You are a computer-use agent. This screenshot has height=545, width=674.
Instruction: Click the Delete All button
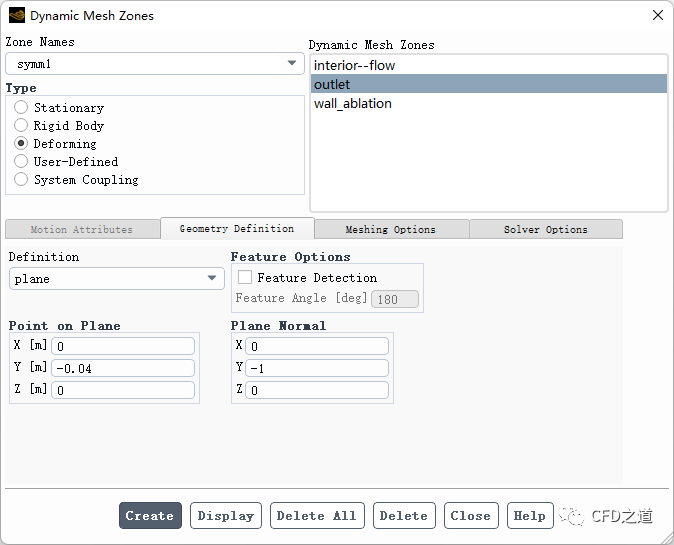coord(316,516)
